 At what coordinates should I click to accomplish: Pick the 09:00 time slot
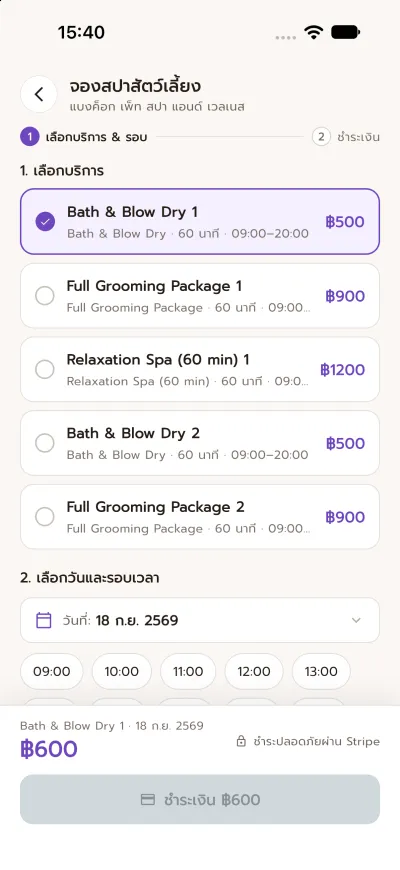pyautogui.click(x=52, y=671)
